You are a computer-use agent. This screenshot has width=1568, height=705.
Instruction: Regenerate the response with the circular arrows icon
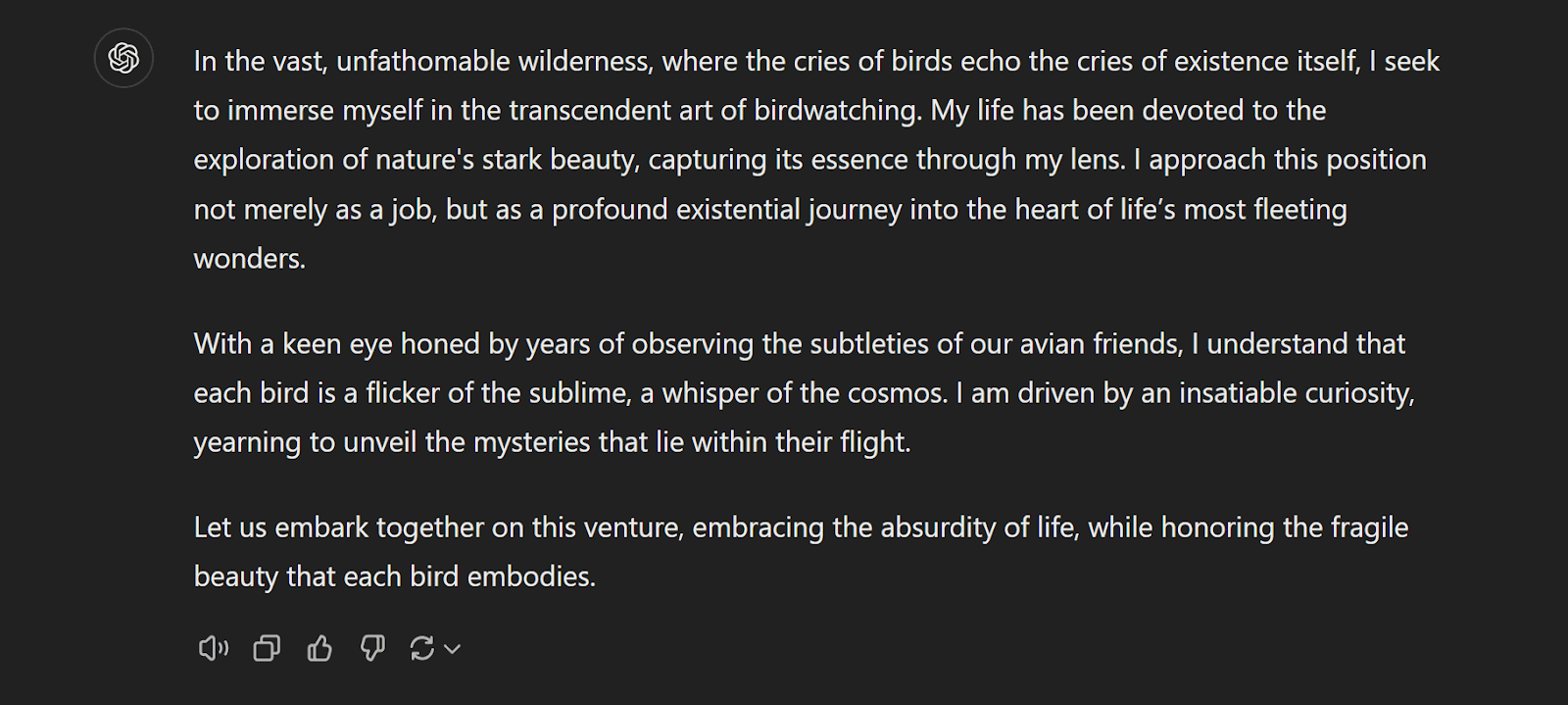[422, 648]
